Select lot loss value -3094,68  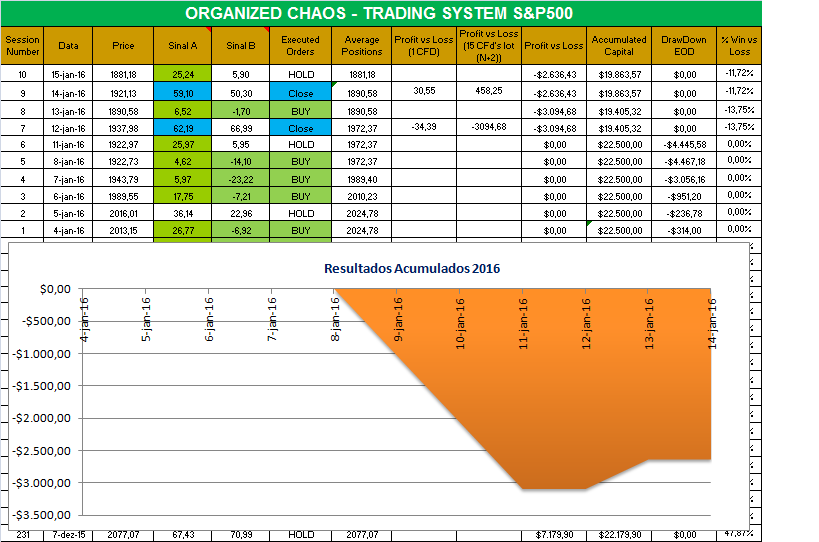click(488, 127)
